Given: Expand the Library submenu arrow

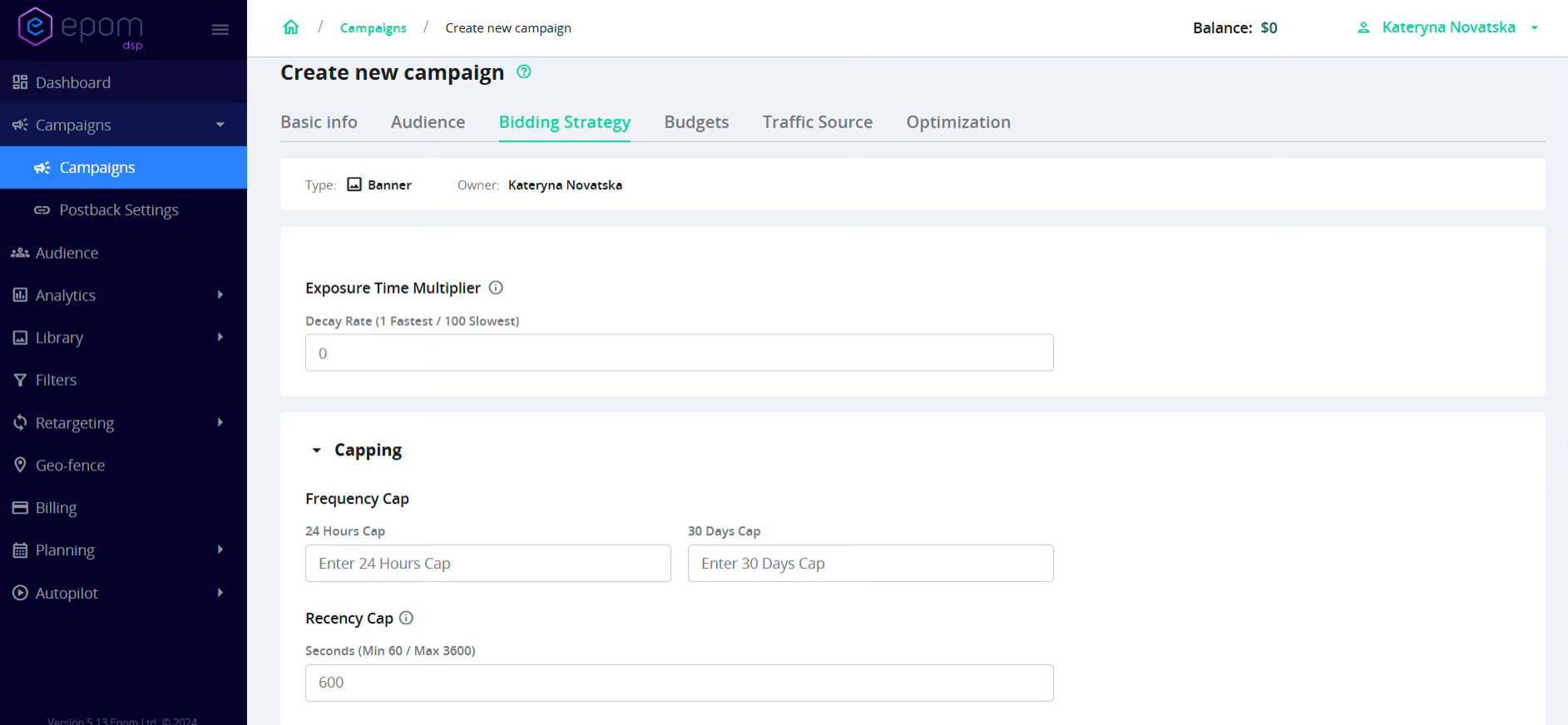Looking at the screenshot, I should [x=220, y=337].
